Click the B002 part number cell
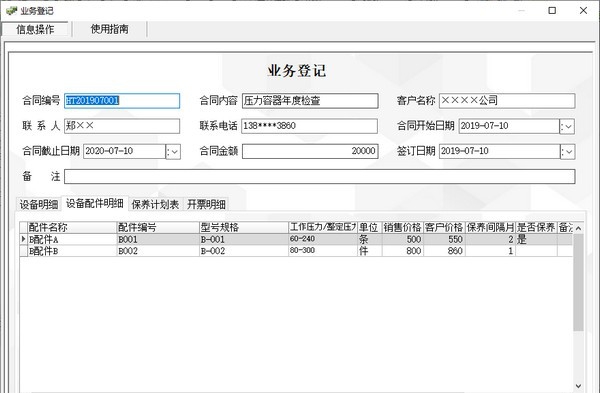The width and height of the screenshot is (600, 393). coord(158,251)
